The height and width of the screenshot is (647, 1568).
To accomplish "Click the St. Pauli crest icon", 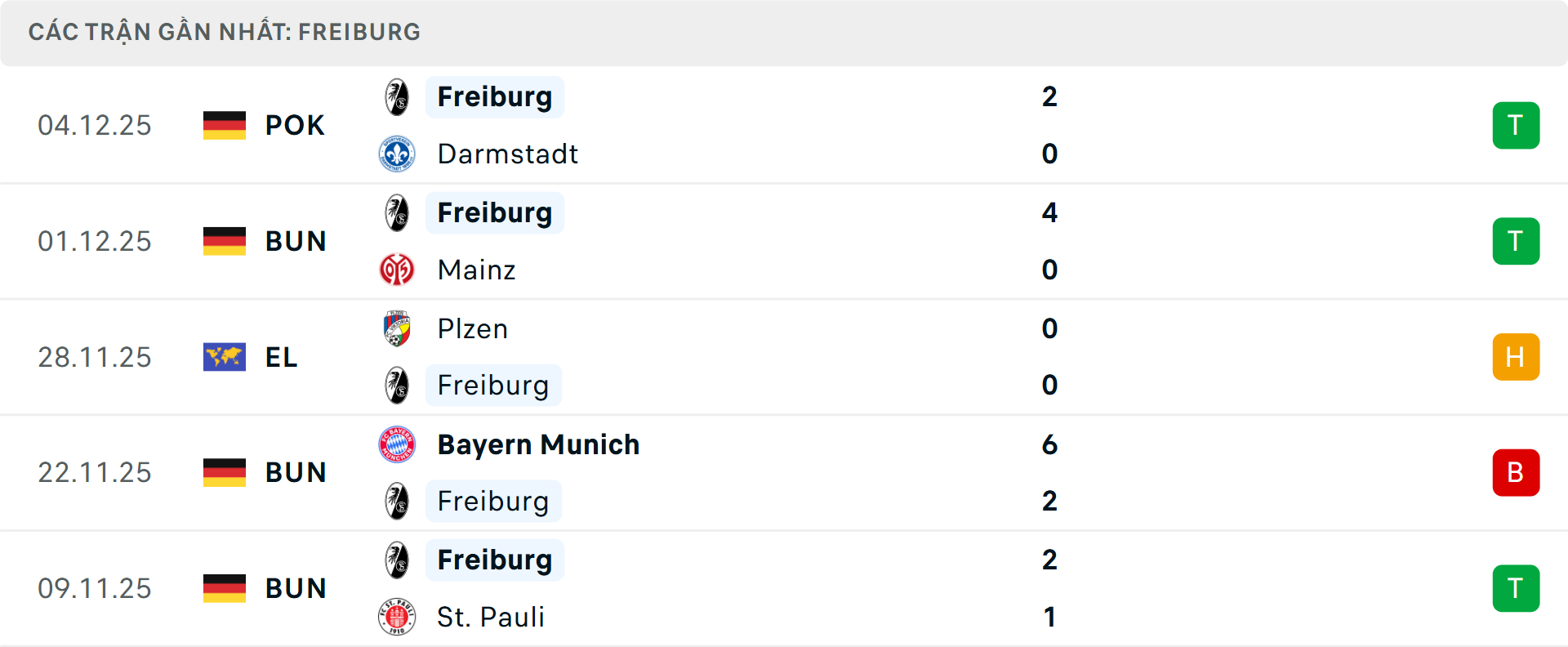I will click(x=397, y=617).
